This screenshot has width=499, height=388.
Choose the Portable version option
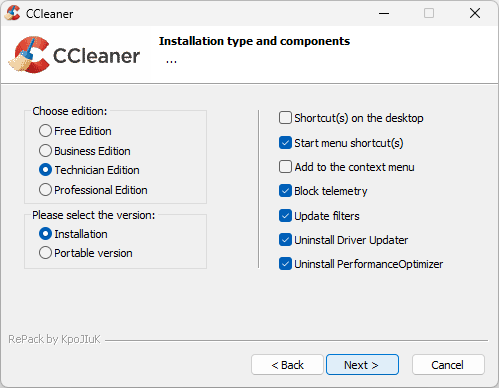45,253
